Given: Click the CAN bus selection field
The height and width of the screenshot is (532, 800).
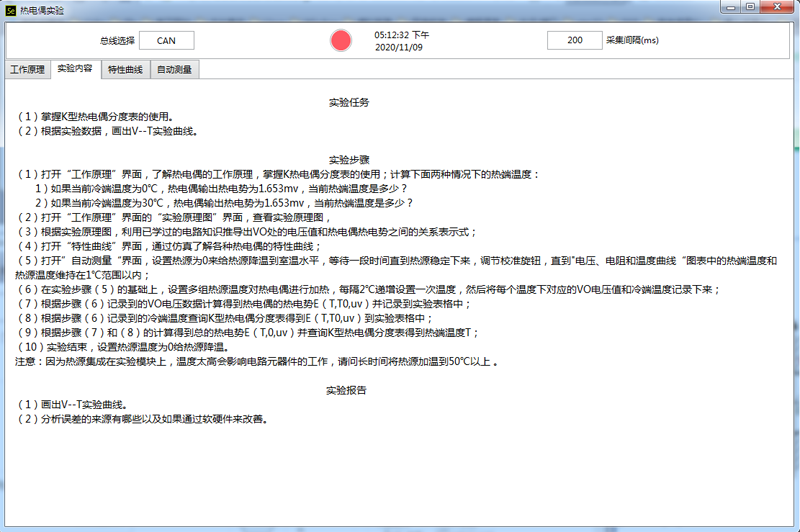Looking at the screenshot, I should tap(166, 40).
